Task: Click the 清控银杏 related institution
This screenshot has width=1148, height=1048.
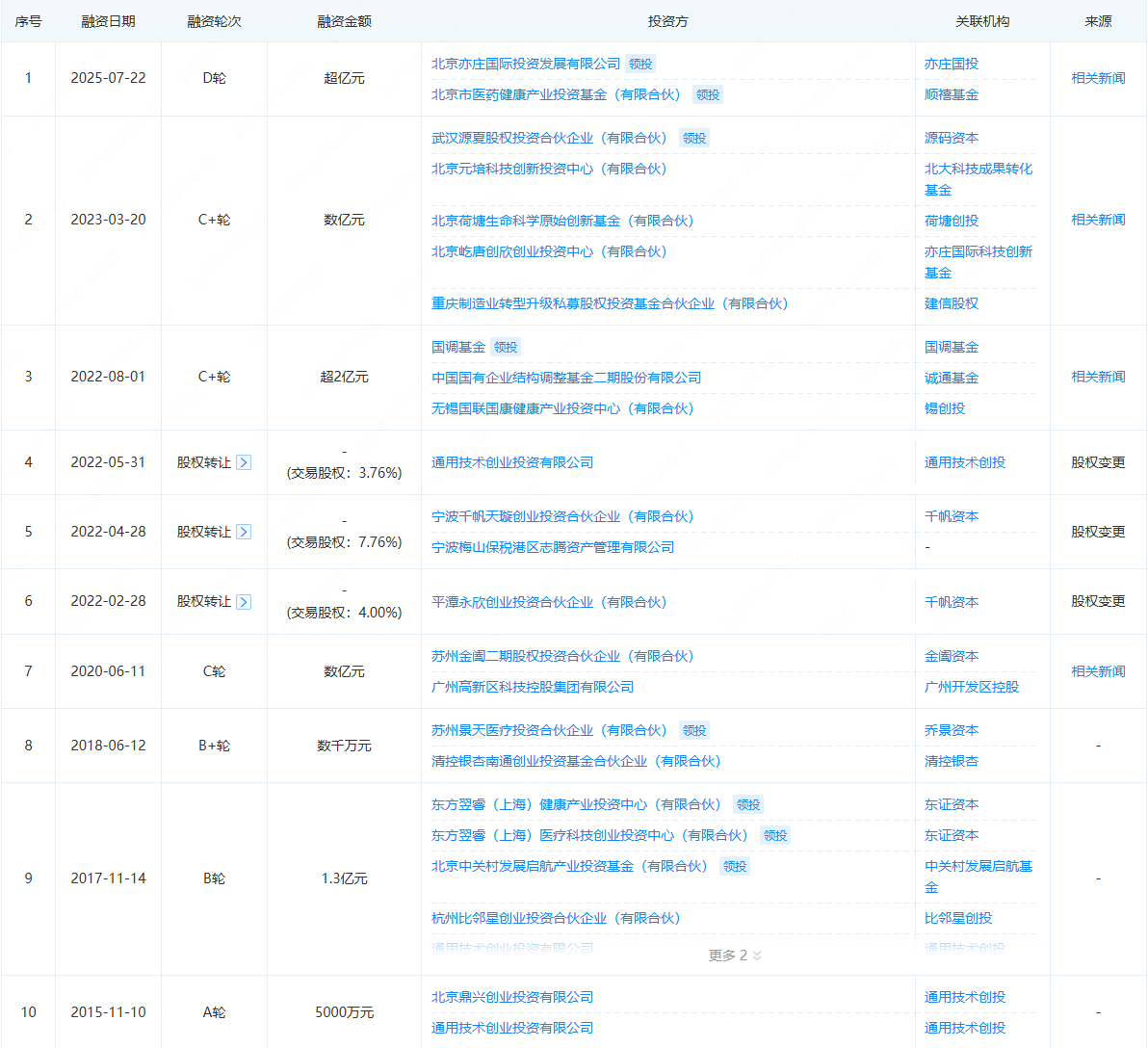Action: click(951, 761)
